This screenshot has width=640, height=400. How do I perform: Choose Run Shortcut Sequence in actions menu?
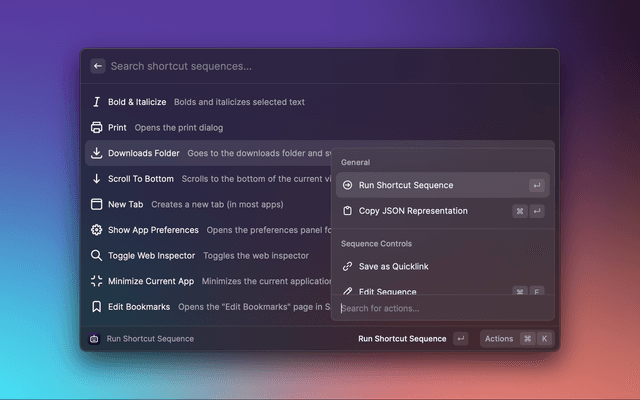click(443, 185)
